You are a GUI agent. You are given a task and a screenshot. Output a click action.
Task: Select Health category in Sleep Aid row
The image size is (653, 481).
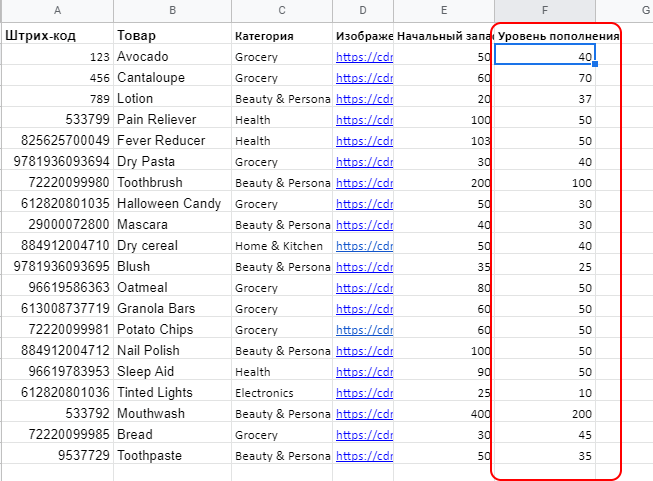click(282, 371)
